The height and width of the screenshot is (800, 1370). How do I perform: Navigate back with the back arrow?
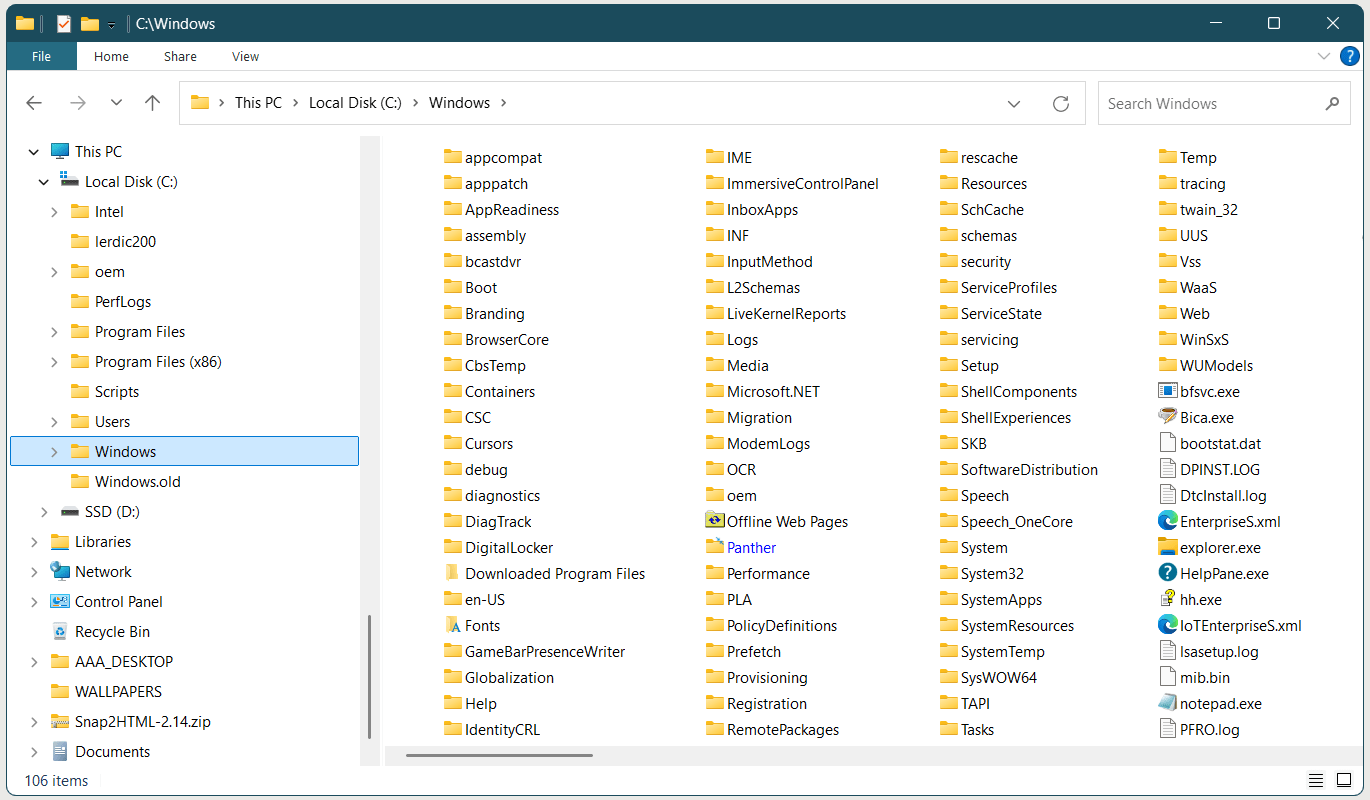click(34, 103)
